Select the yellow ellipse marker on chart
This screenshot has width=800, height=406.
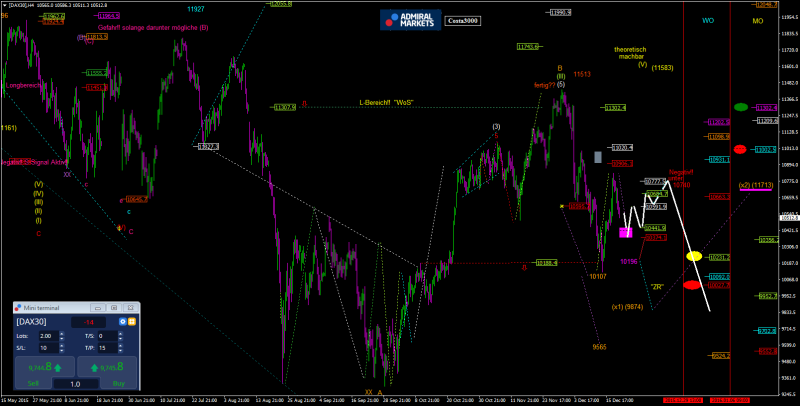point(692,257)
